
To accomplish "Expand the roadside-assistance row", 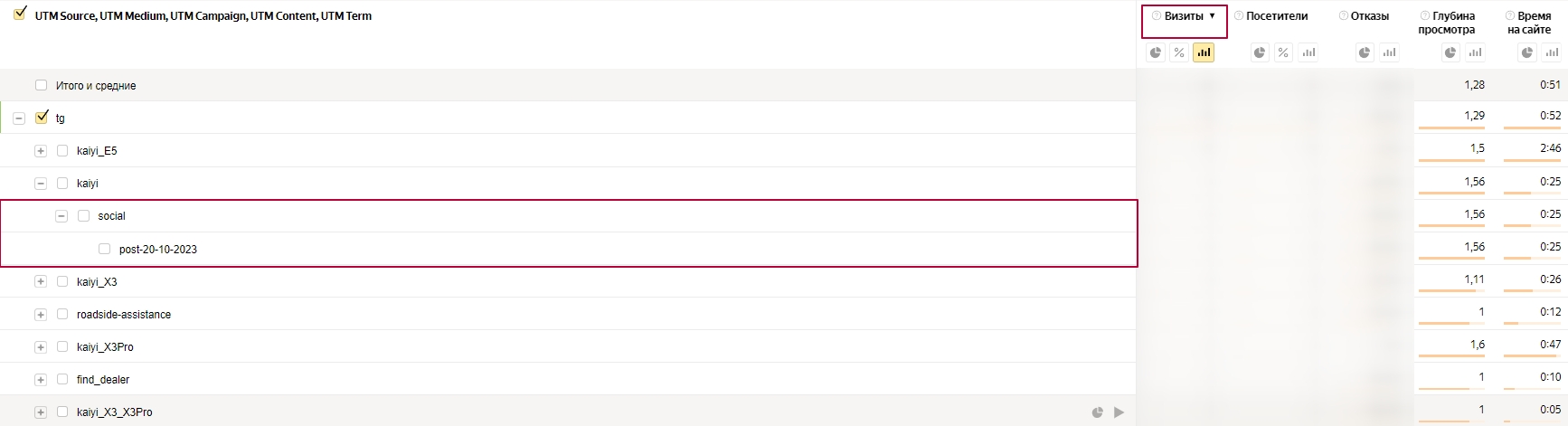I will 41,315.
